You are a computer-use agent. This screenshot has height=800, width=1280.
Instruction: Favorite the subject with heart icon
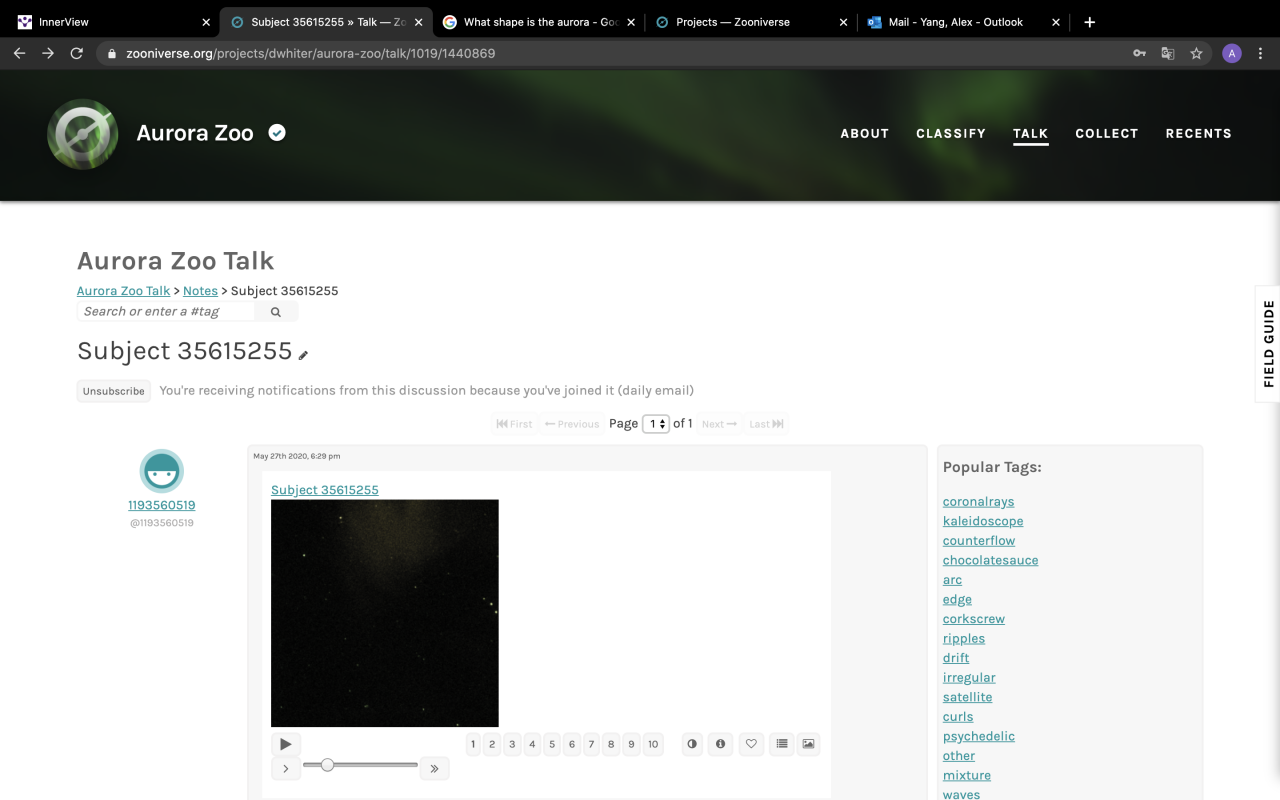click(x=751, y=744)
